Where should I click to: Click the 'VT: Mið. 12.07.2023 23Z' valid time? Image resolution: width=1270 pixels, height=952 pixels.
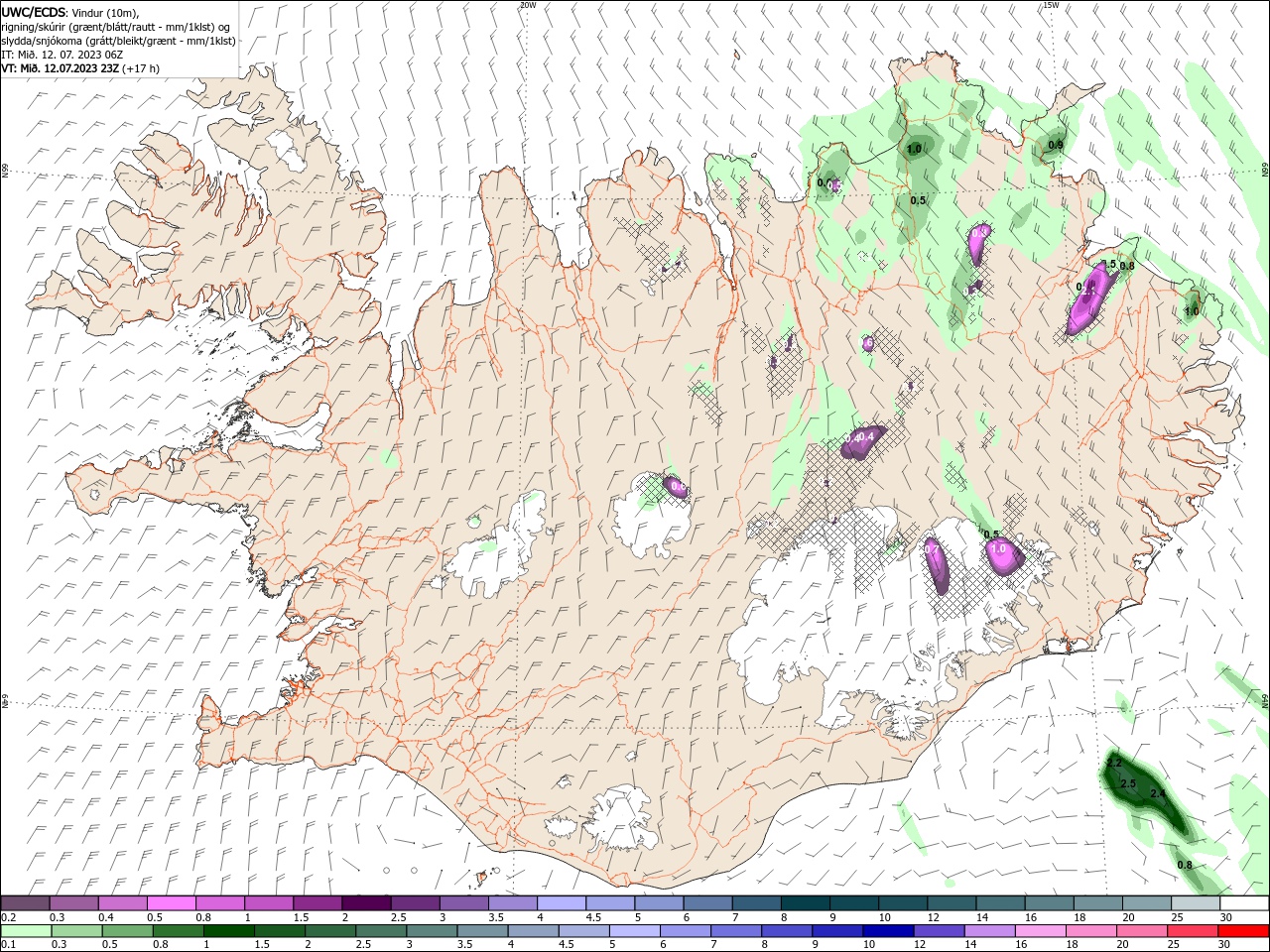(x=60, y=68)
